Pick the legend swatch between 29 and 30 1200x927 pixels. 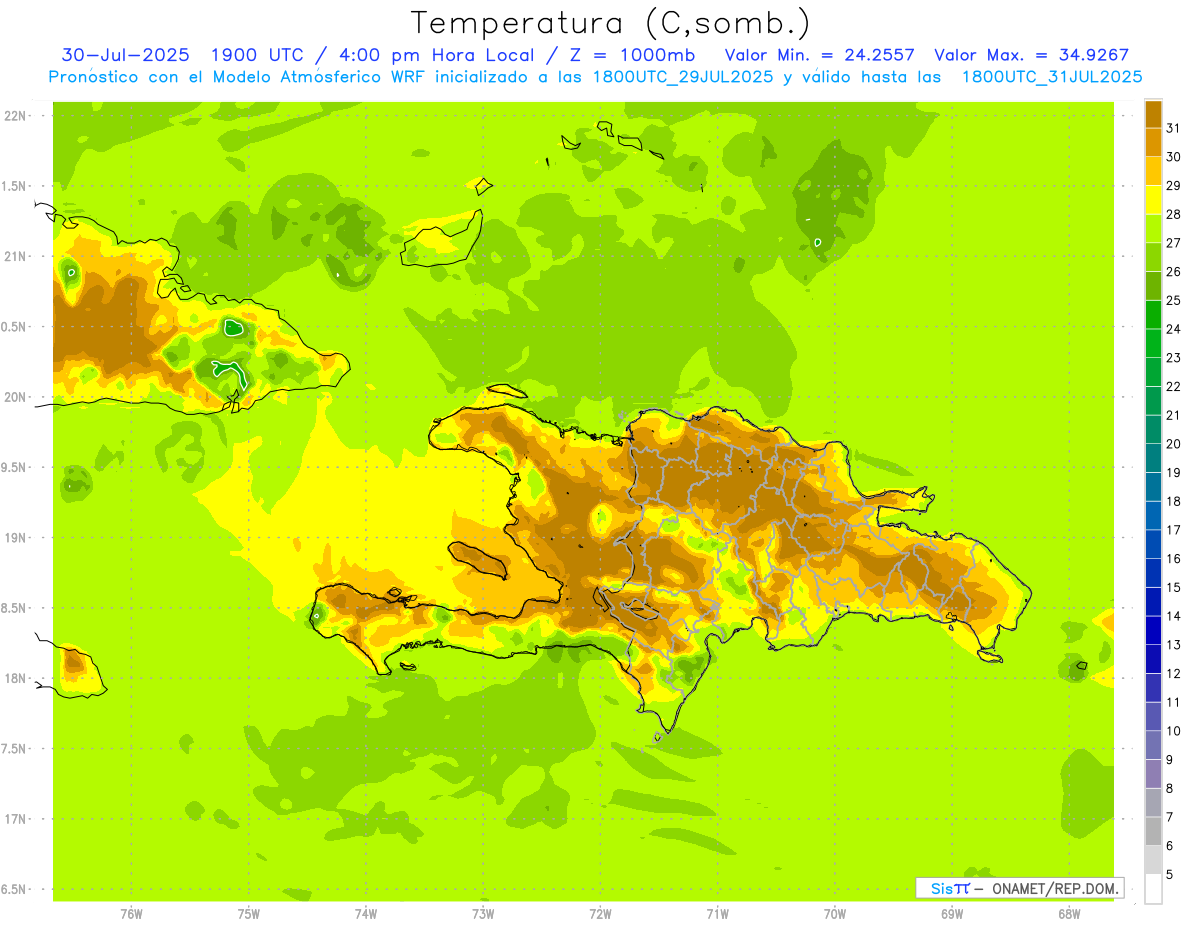click(1153, 171)
